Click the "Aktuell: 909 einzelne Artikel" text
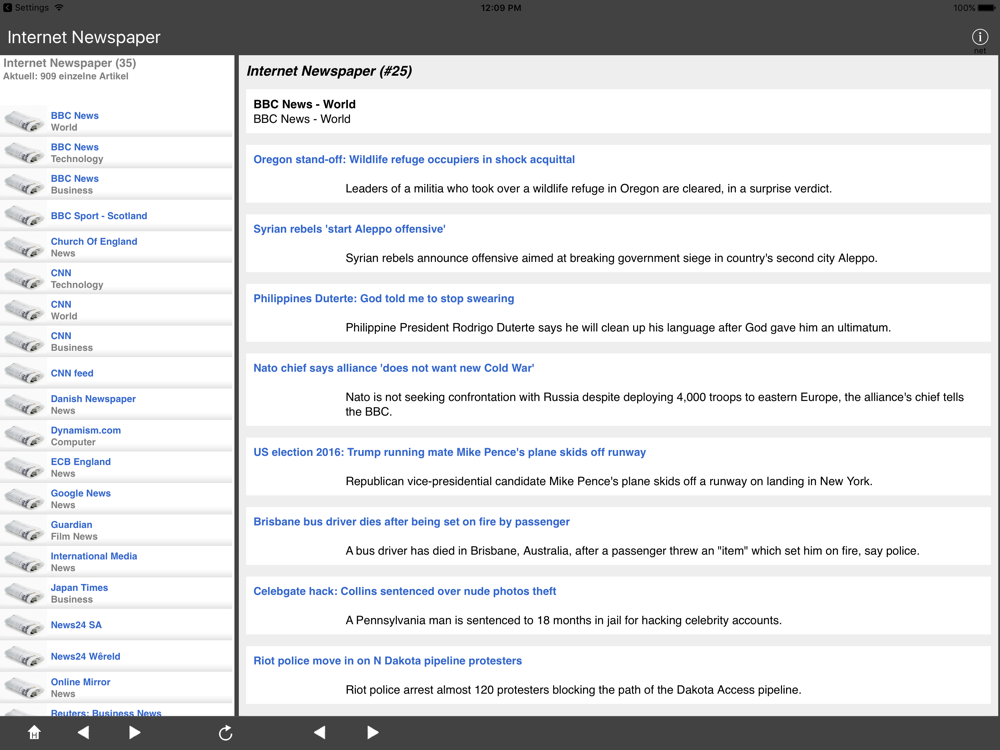 pyautogui.click(x=66, y=76)
